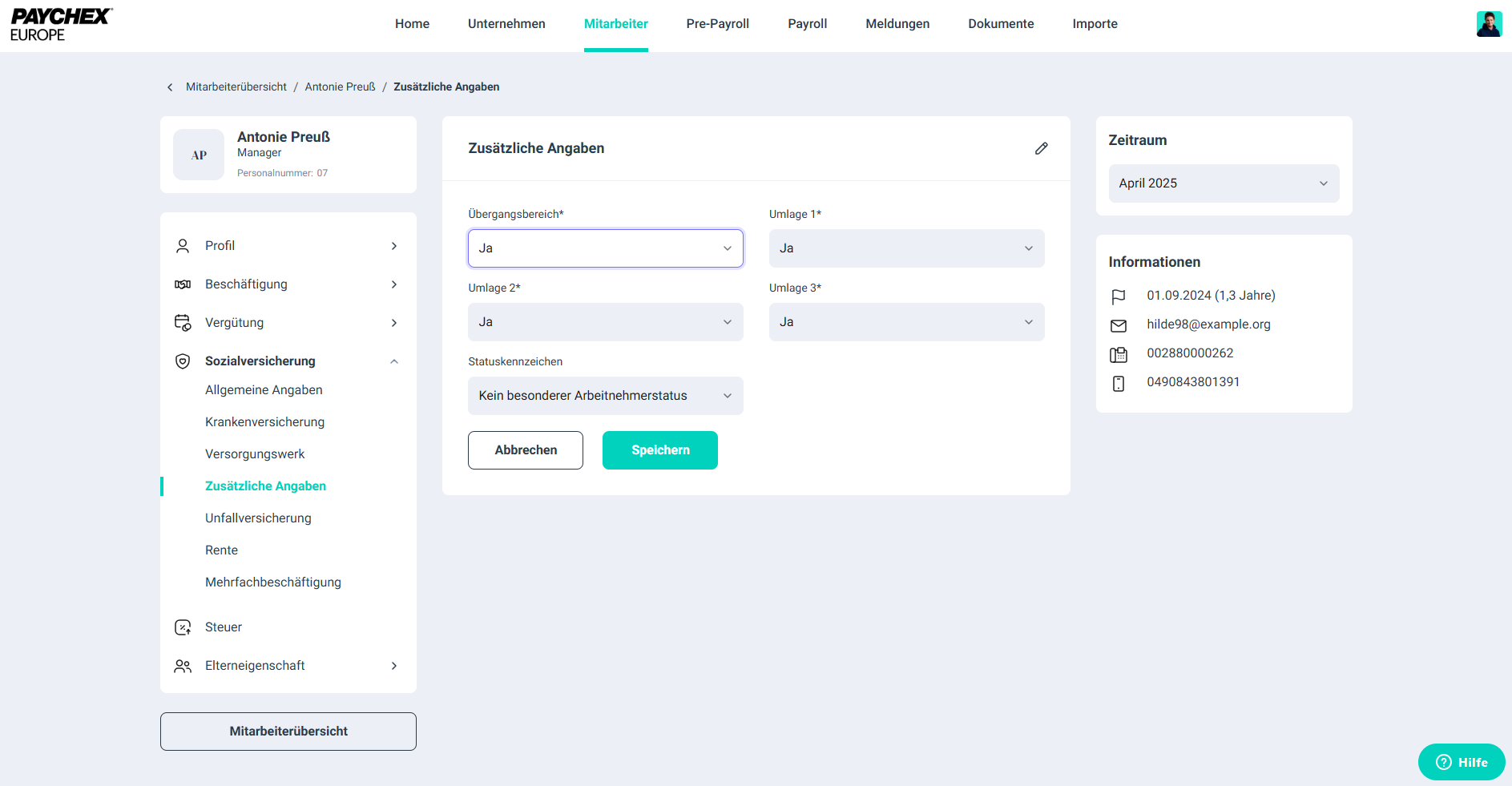Open the Statuskennzeichen dropdown

pyautogui.click(x=605, y=396)
